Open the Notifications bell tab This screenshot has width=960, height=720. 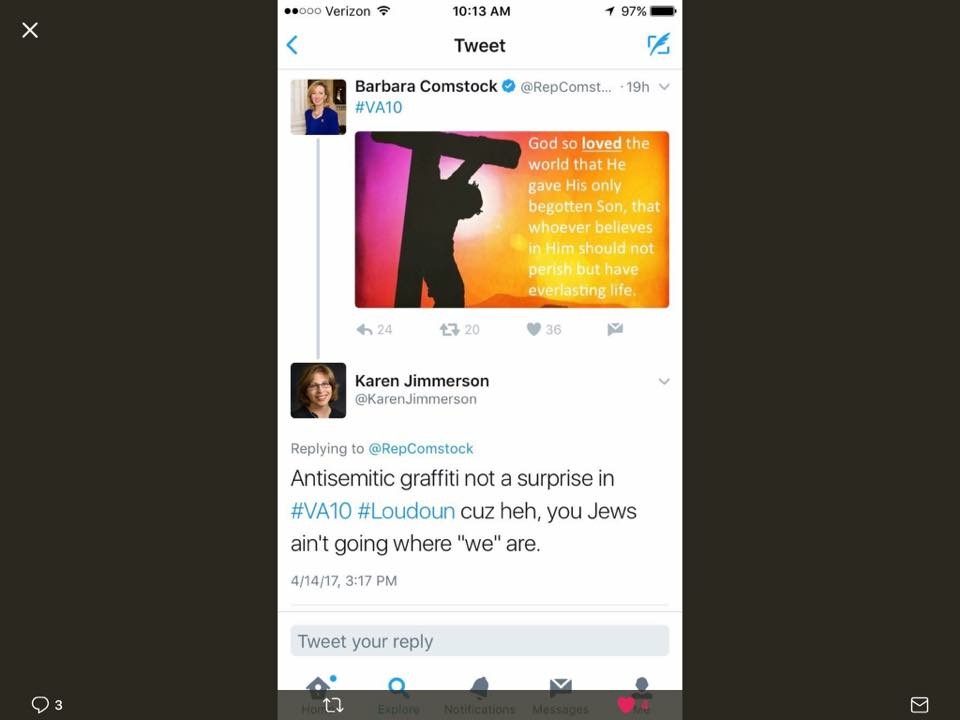click(x=479, y=696)
